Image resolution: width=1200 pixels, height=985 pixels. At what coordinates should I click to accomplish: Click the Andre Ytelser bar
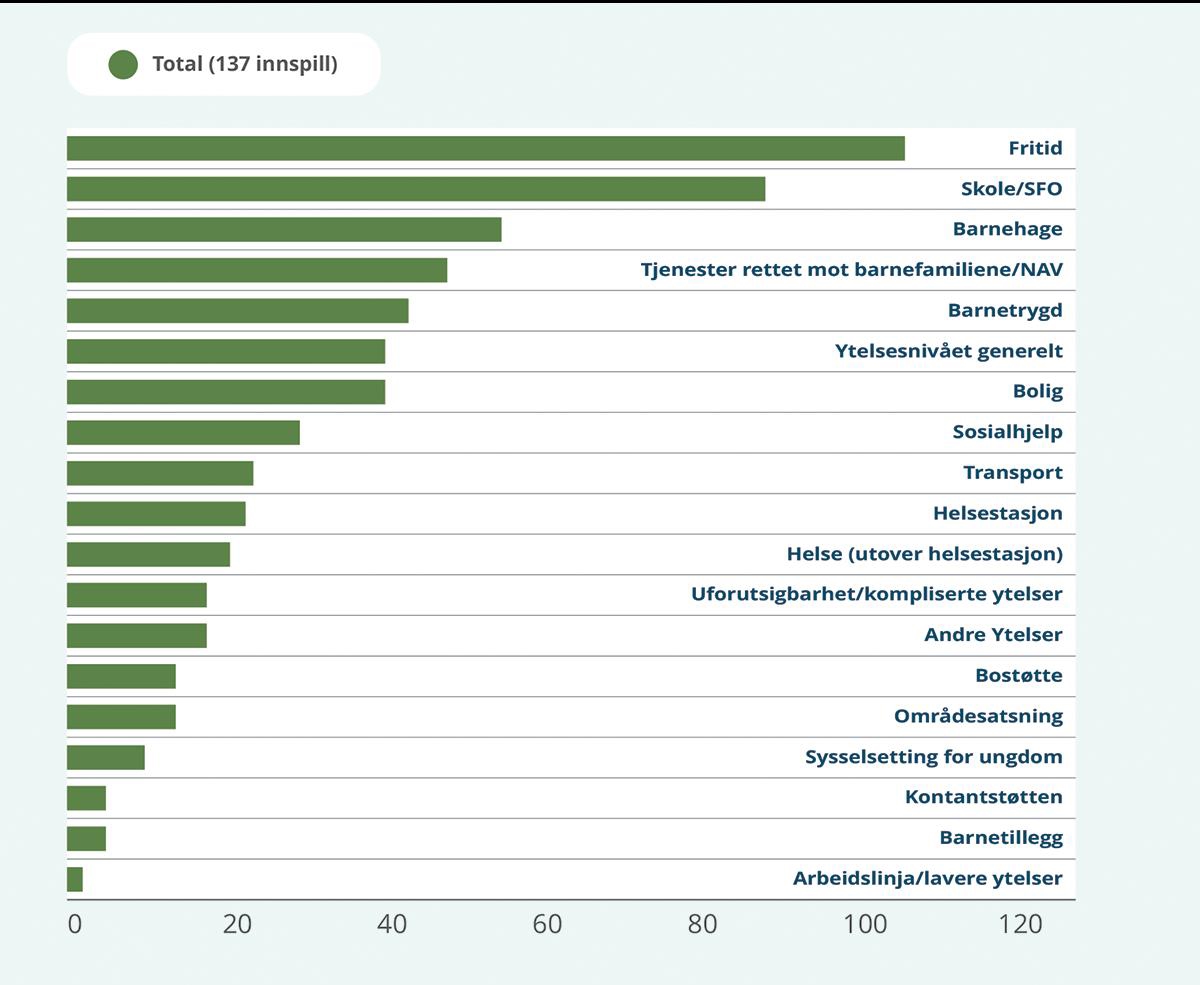coord(136,636)
